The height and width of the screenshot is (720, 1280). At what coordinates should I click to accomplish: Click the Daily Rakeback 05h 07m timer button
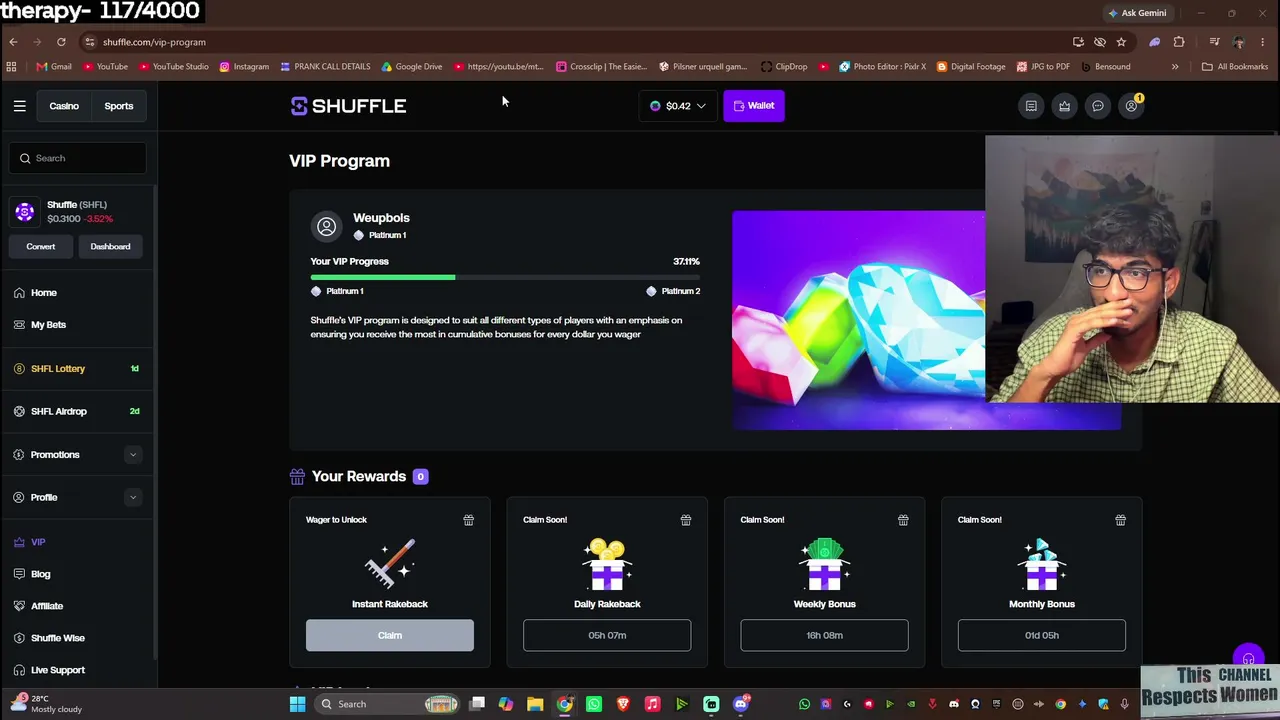coord(607,636)
